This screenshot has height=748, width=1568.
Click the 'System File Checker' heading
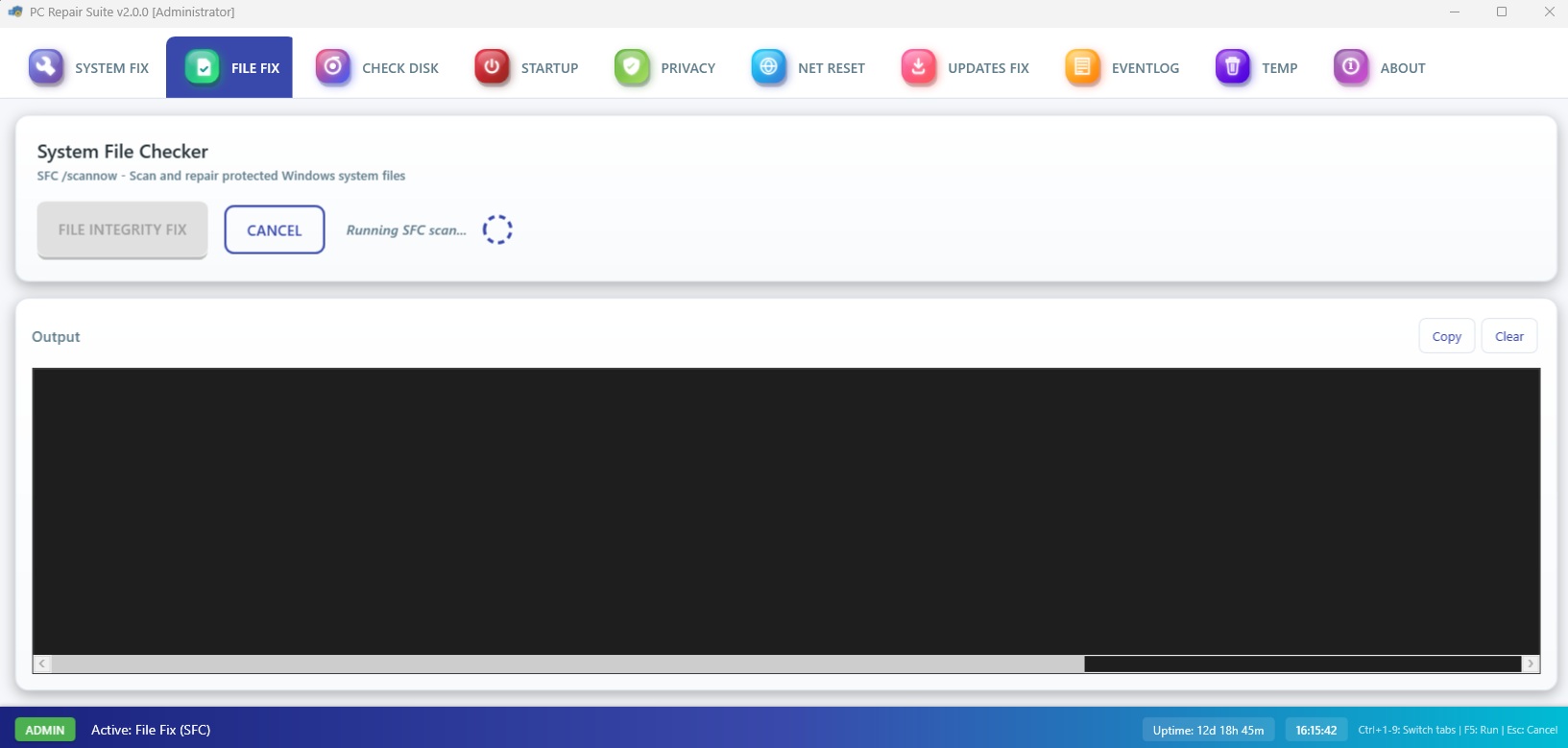(123, 152)
